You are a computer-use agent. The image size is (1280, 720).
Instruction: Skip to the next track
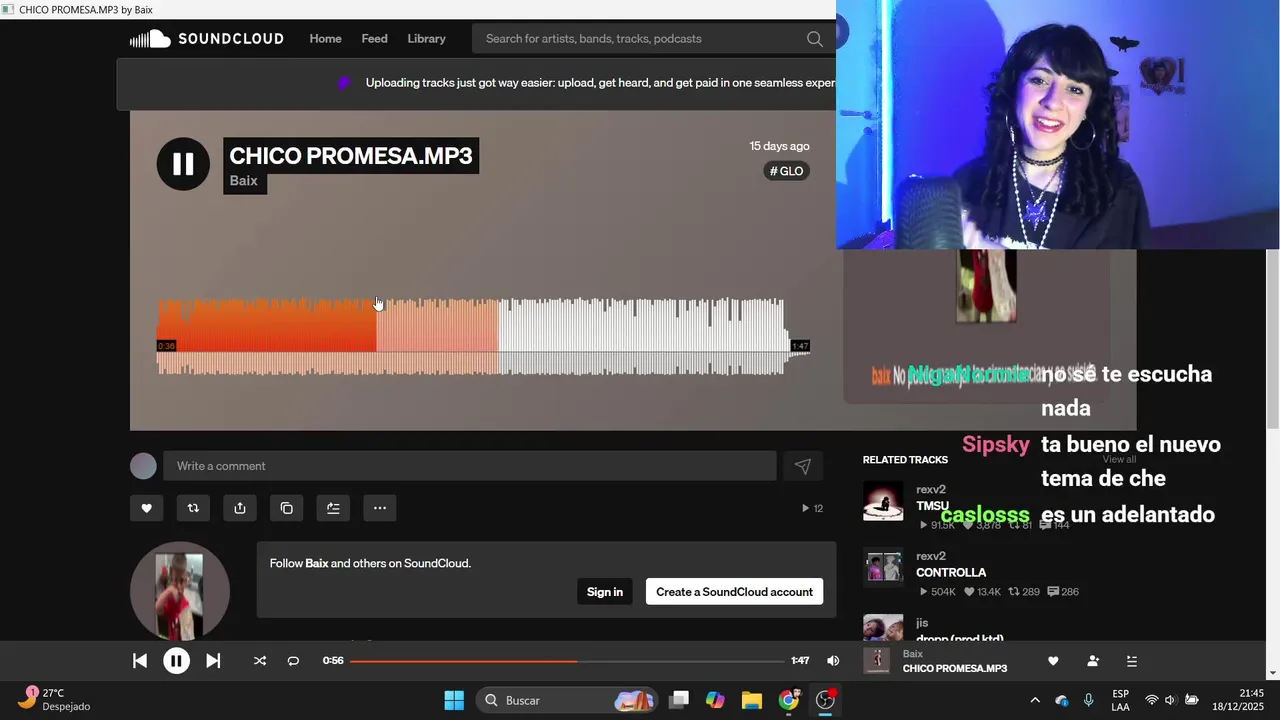[213, 661]
